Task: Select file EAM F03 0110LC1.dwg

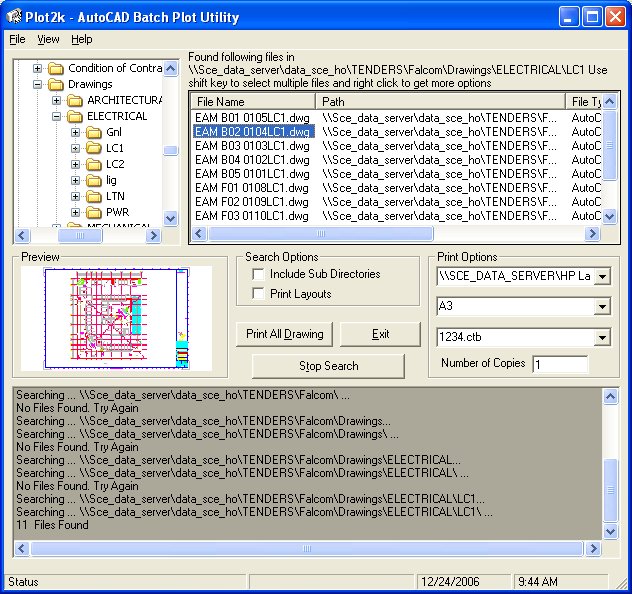Action: click(252, 216)
